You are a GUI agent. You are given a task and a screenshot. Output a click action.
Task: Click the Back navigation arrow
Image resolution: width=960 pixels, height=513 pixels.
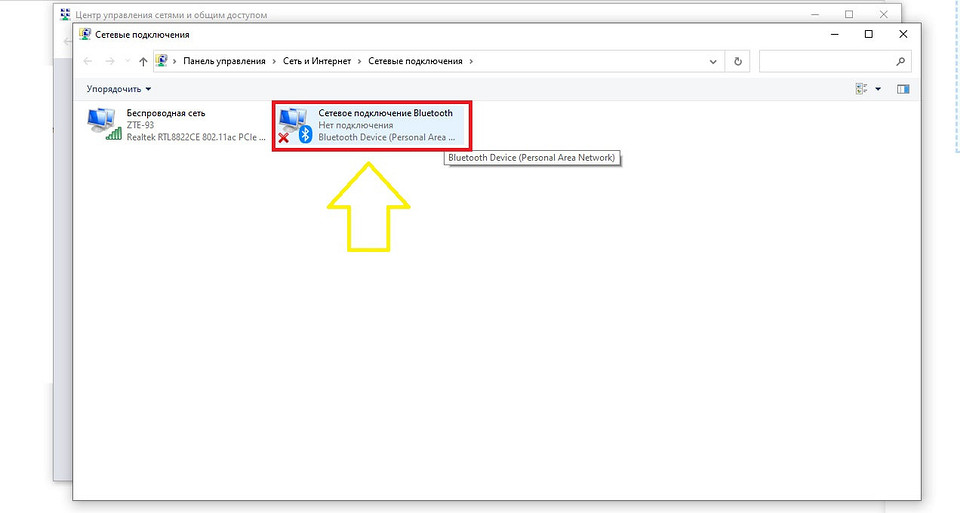[x=87, y=61]
